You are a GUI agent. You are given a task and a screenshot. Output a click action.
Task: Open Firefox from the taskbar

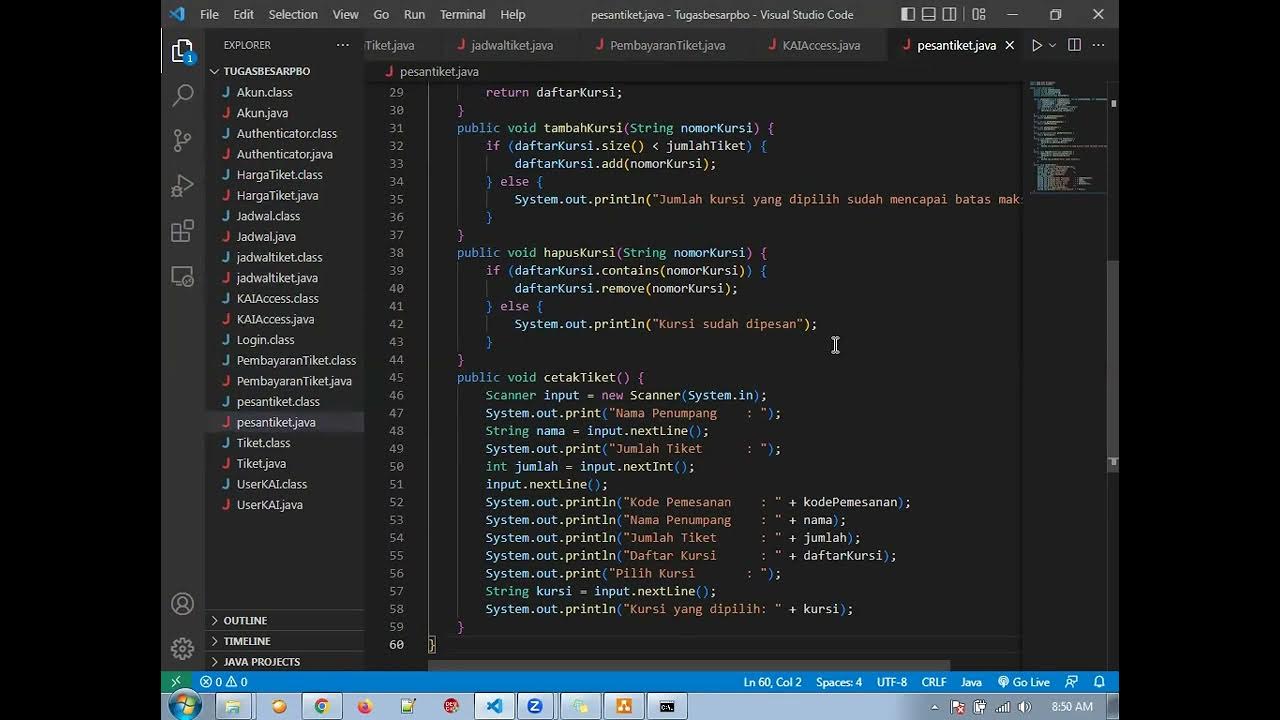pyautogui.click(x=364, y=706)
